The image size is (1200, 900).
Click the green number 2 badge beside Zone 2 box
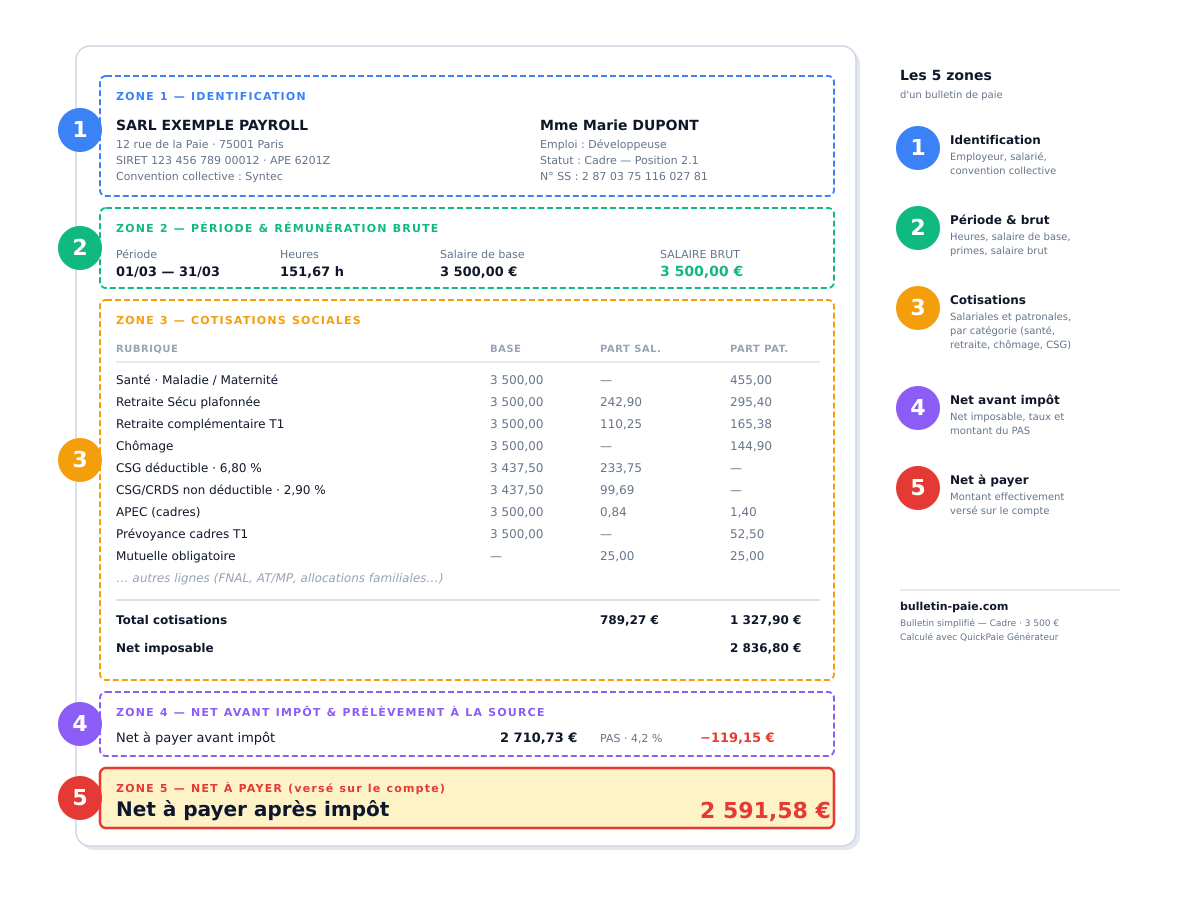pyautogui.click(x=80, y=248)
